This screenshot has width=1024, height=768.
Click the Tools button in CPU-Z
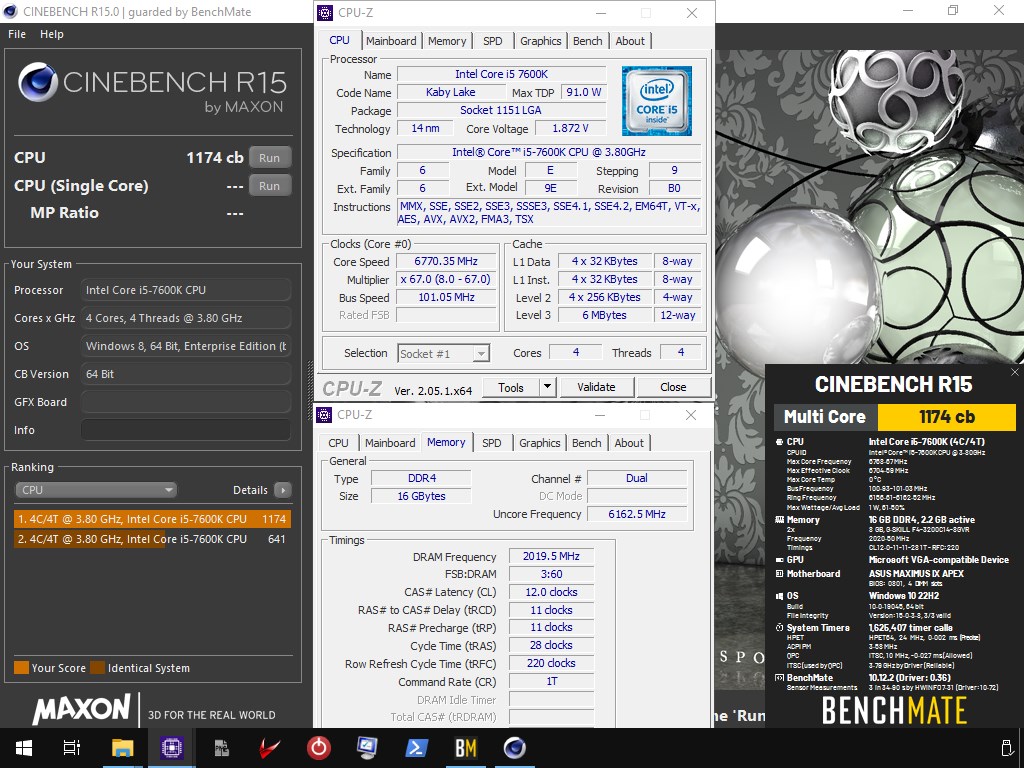511,387
